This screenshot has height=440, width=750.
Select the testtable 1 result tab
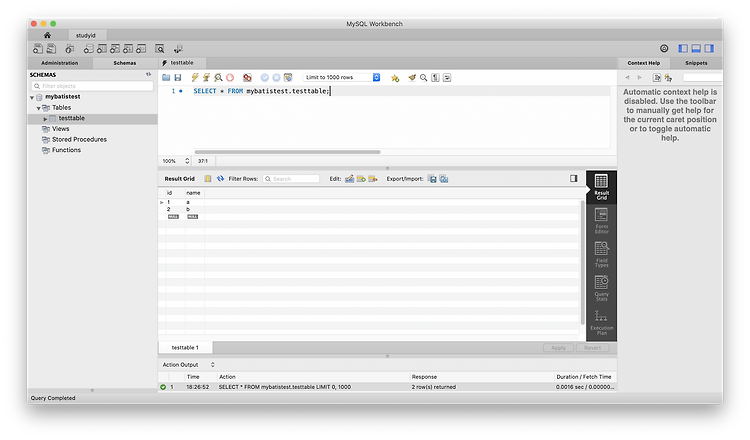pyautogui.click(x=185, y=348)
